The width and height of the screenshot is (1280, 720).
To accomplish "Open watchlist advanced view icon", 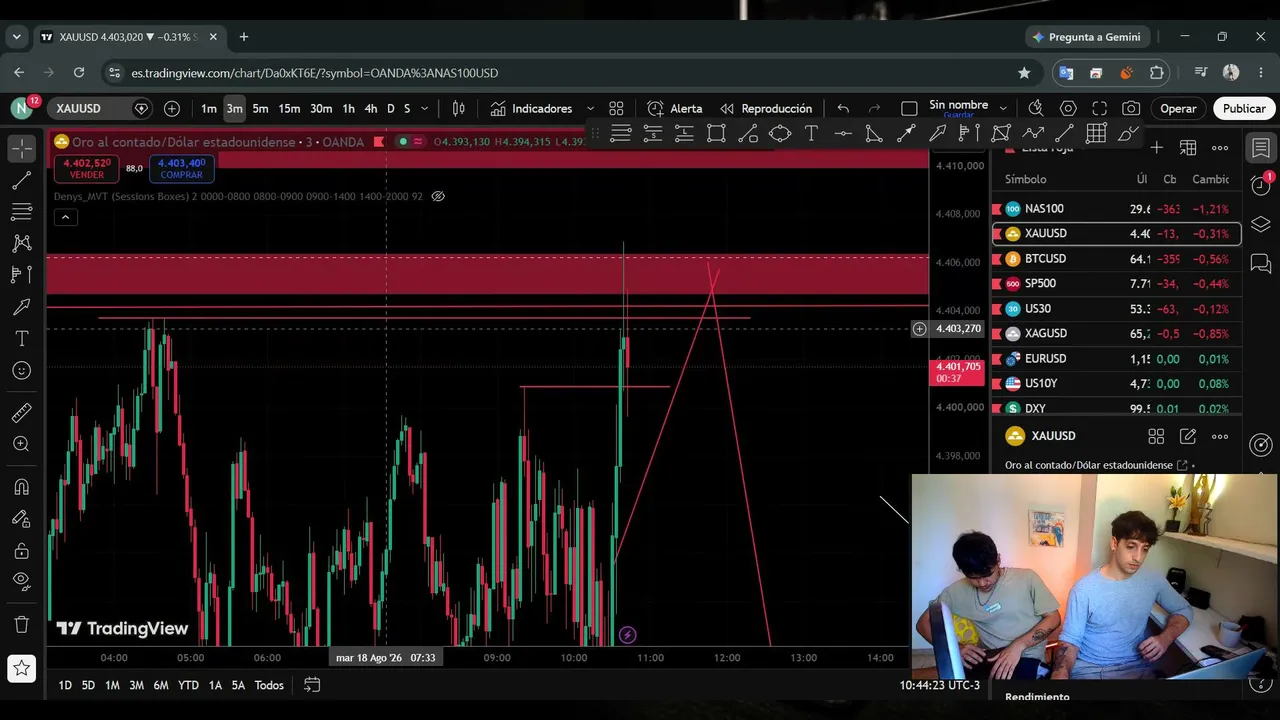I will coord(1188,148).
